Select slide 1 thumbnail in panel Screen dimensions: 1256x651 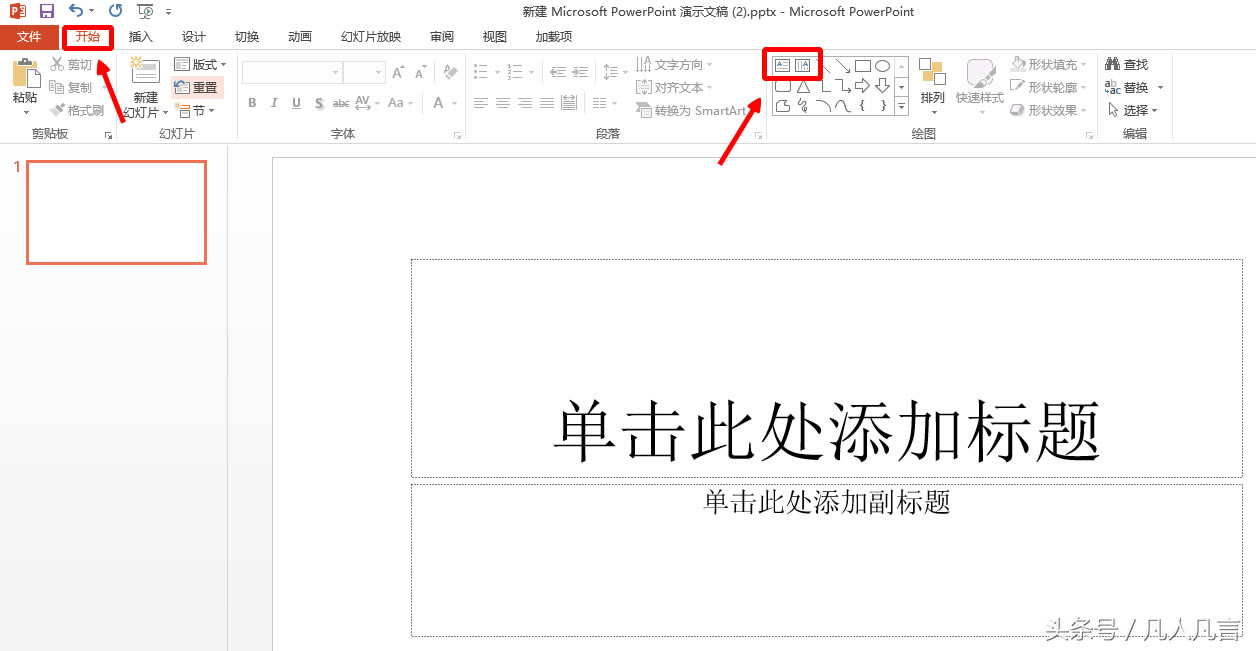coord(116,212)
